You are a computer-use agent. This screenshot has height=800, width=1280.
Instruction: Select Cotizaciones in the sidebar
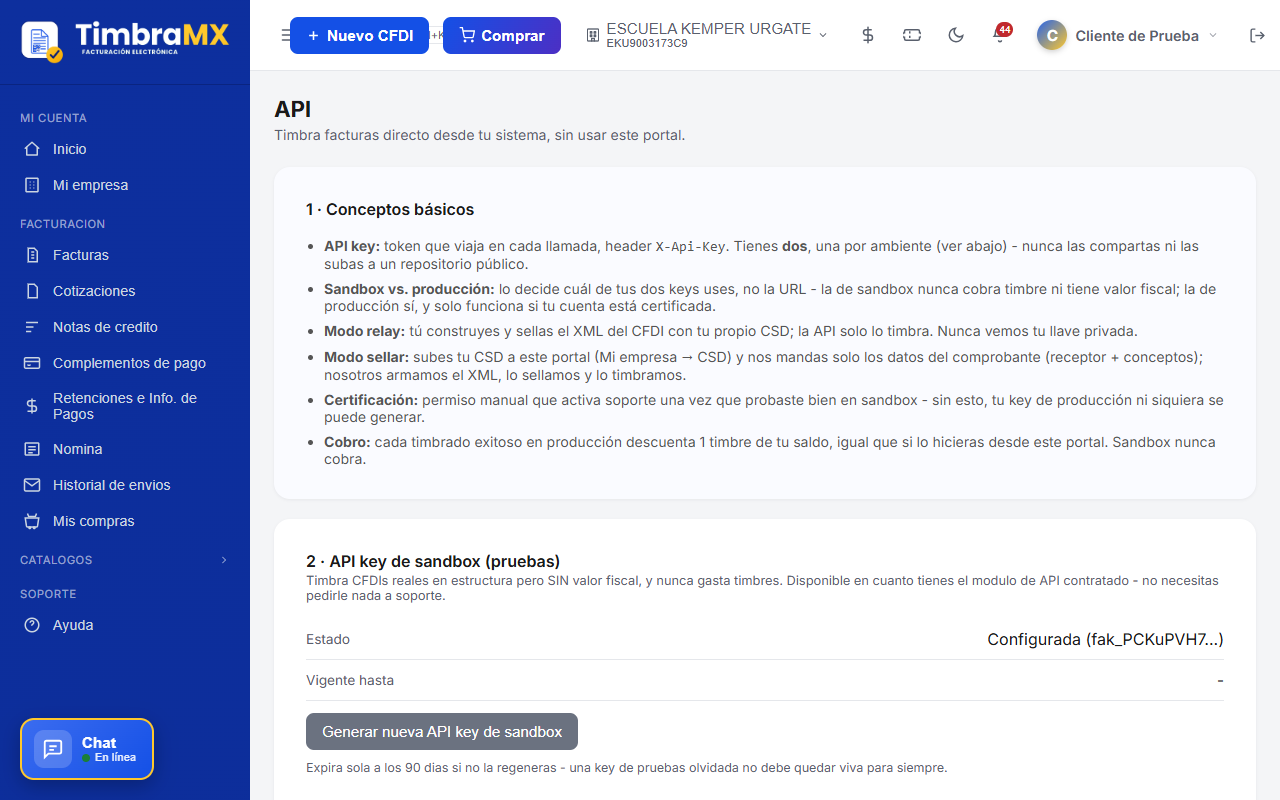point(125,291)
